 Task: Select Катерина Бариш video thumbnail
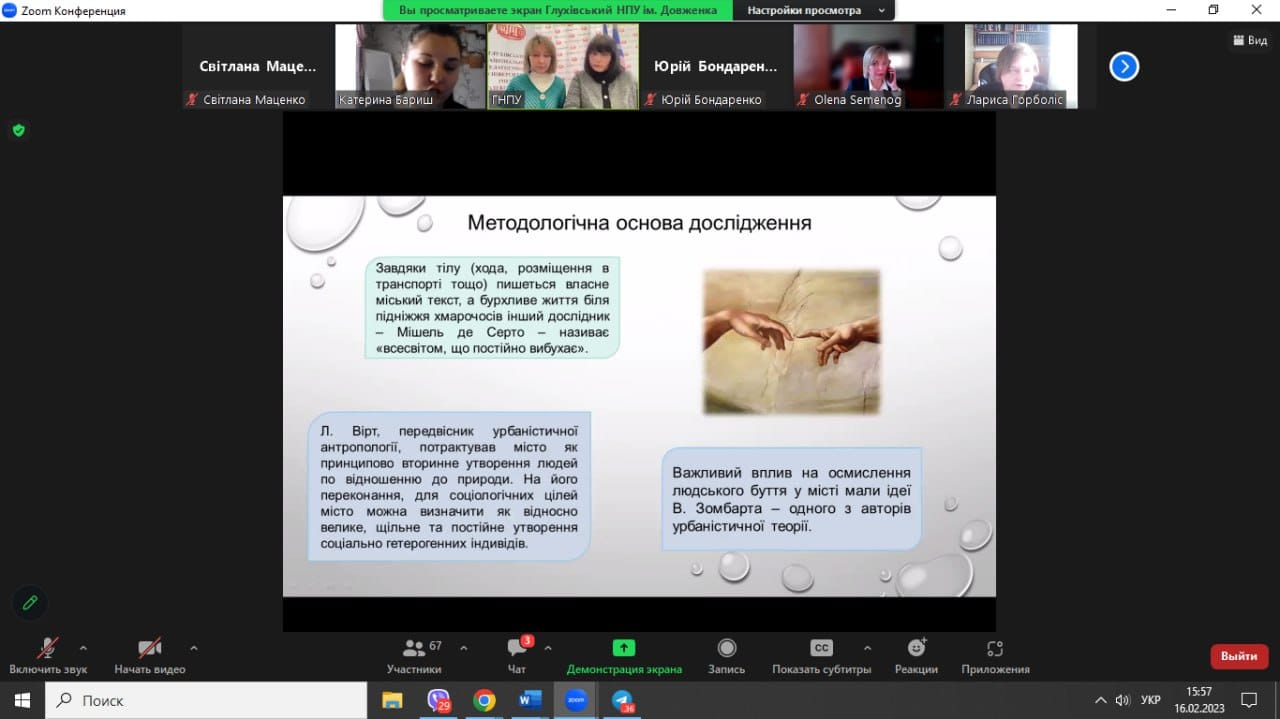(410, 66)
